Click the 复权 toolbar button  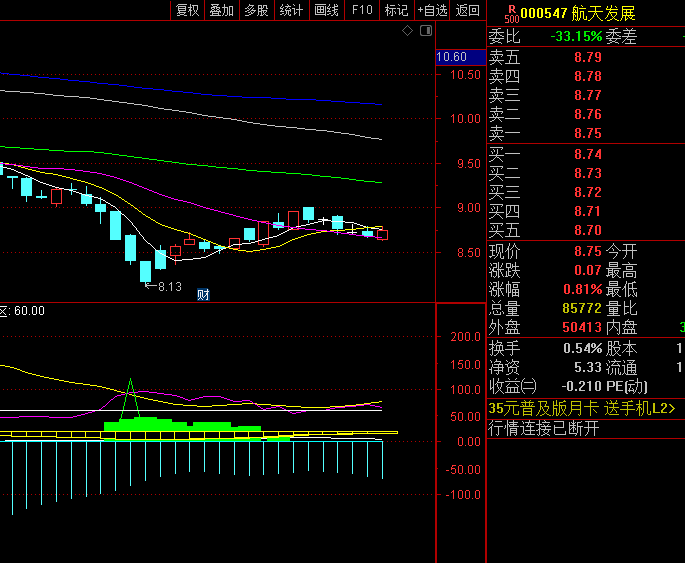click(187, 10)
